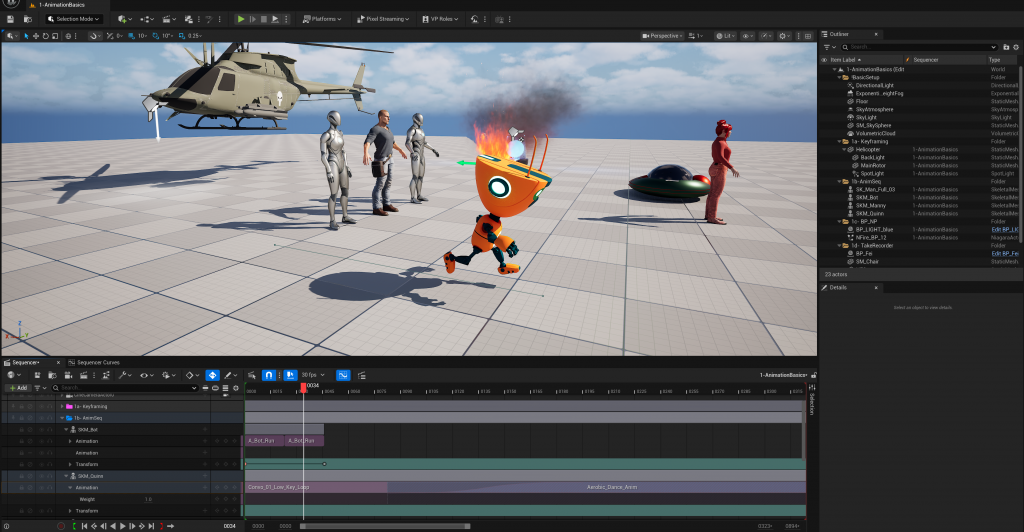Select the rotate transform tool
Viewport: 1024px width, 532px height.
(46, 36)
